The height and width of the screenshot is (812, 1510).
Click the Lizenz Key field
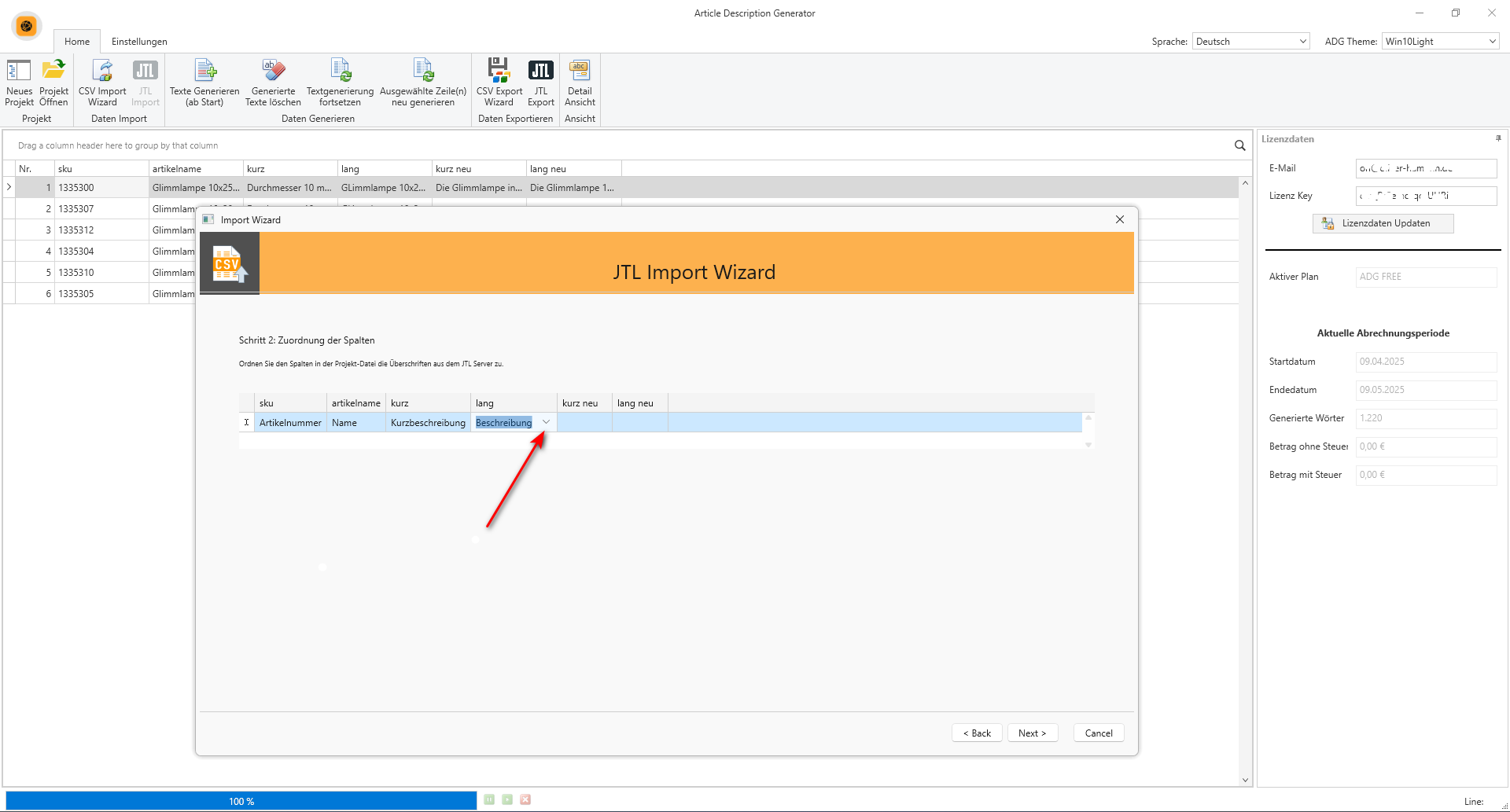[1426, 196]
